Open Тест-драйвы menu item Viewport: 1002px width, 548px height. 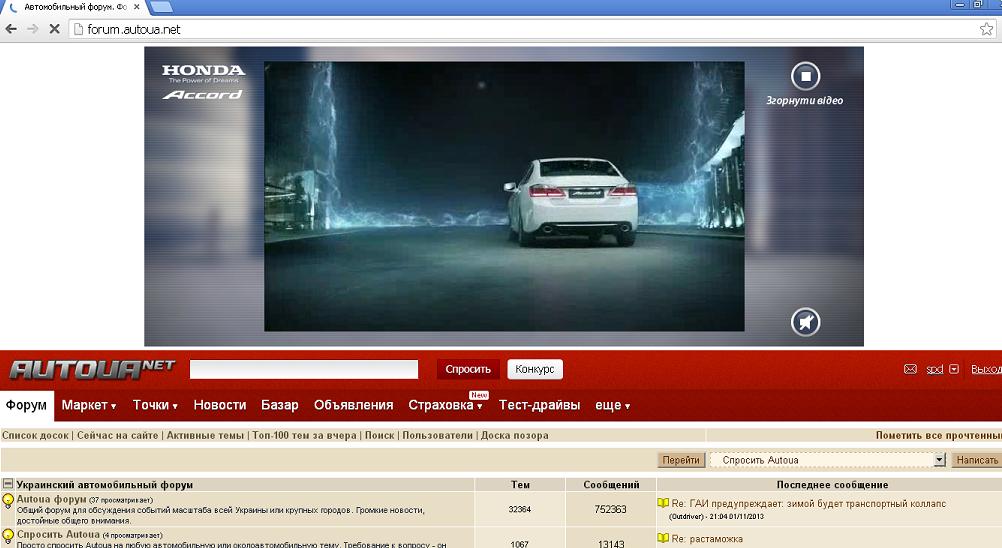pyautogui.click(x=539, y=405)
